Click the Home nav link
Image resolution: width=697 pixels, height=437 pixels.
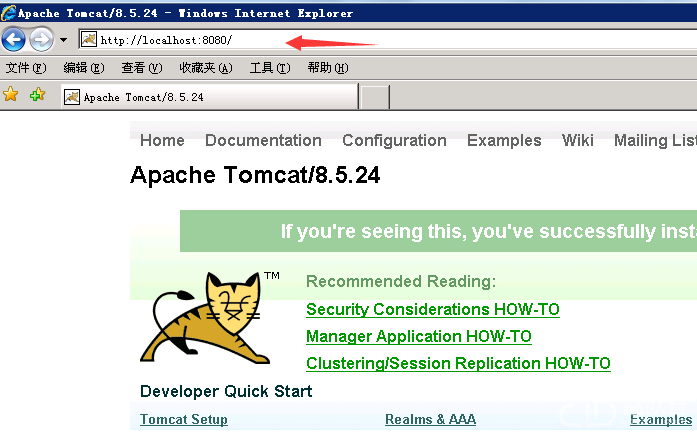[162, 140]
